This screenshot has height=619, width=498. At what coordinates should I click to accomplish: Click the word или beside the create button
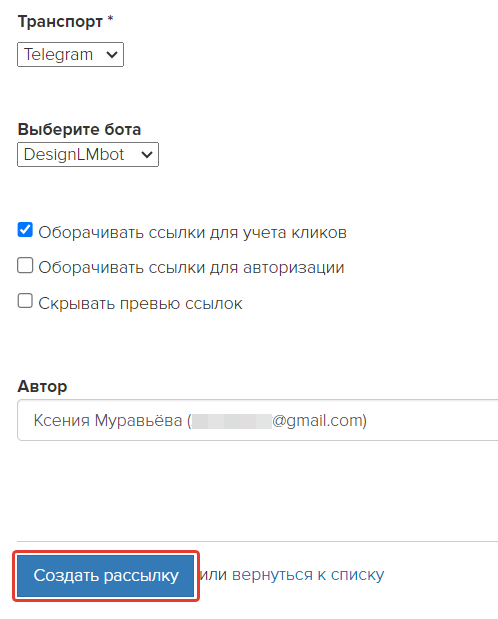(213, 575)
